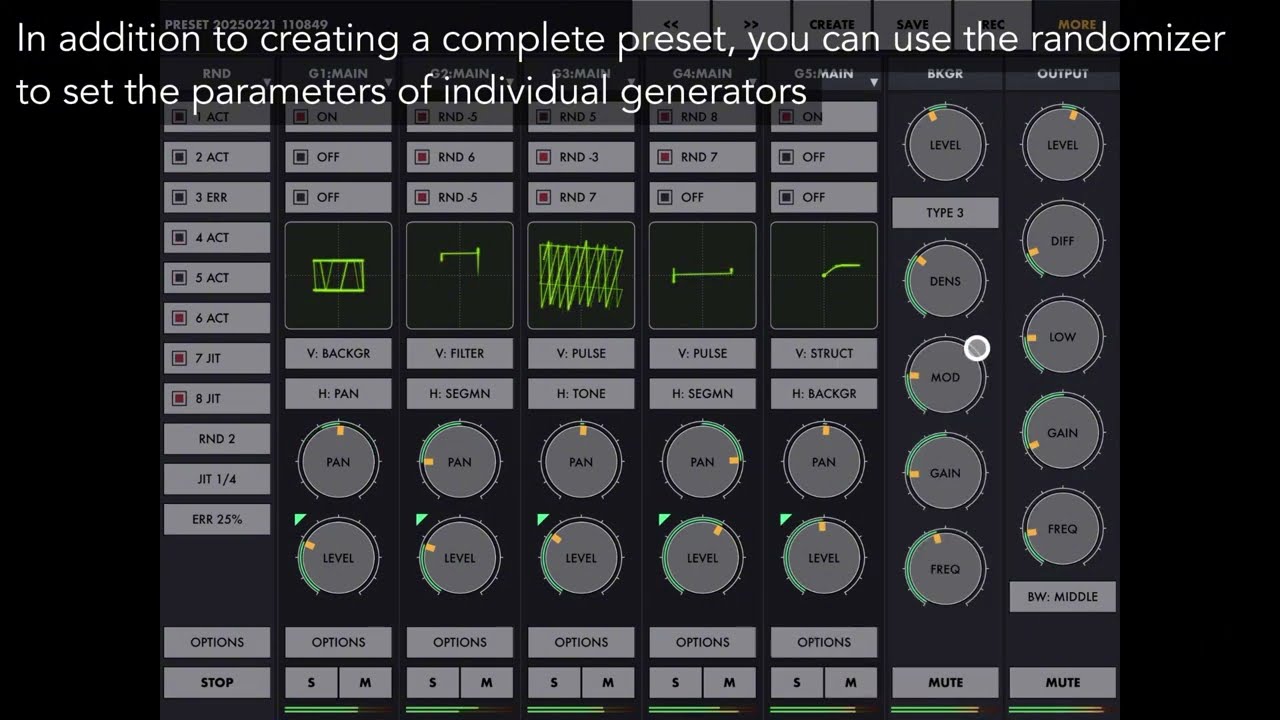
Task: Open the V: STRUCT selector in G5
Action: (x=824, y=353)
